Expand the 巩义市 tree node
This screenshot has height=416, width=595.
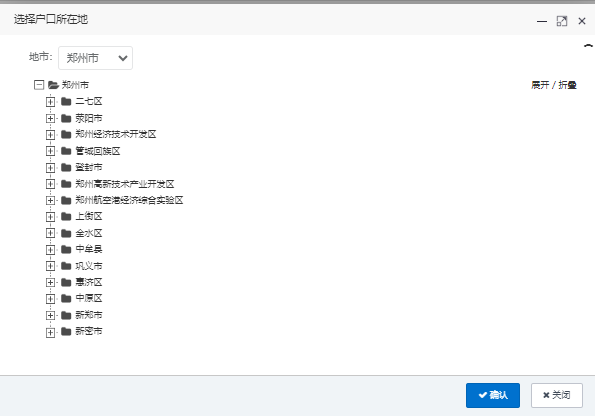(50, 266)
